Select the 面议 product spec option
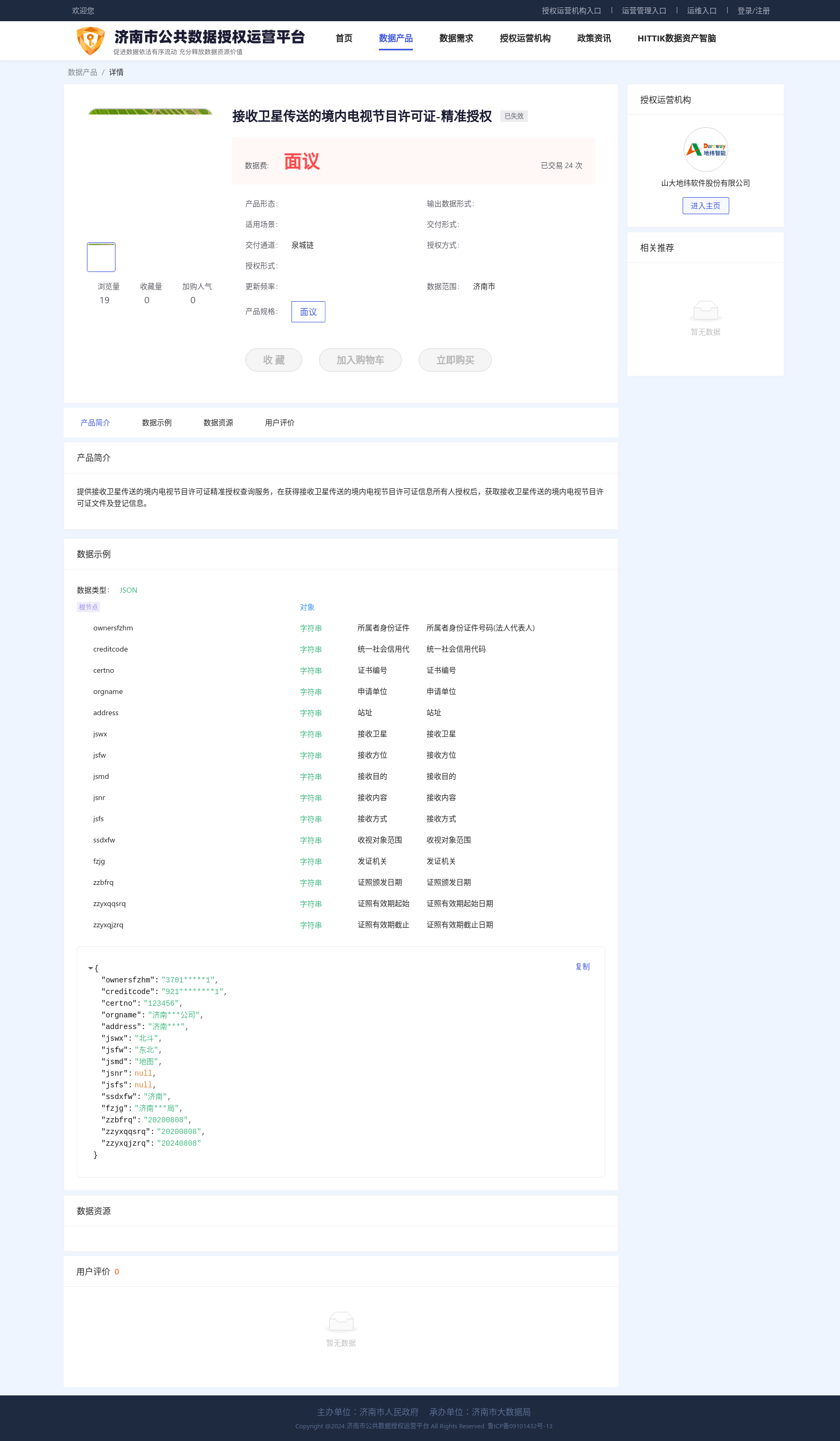 point(308,312)
